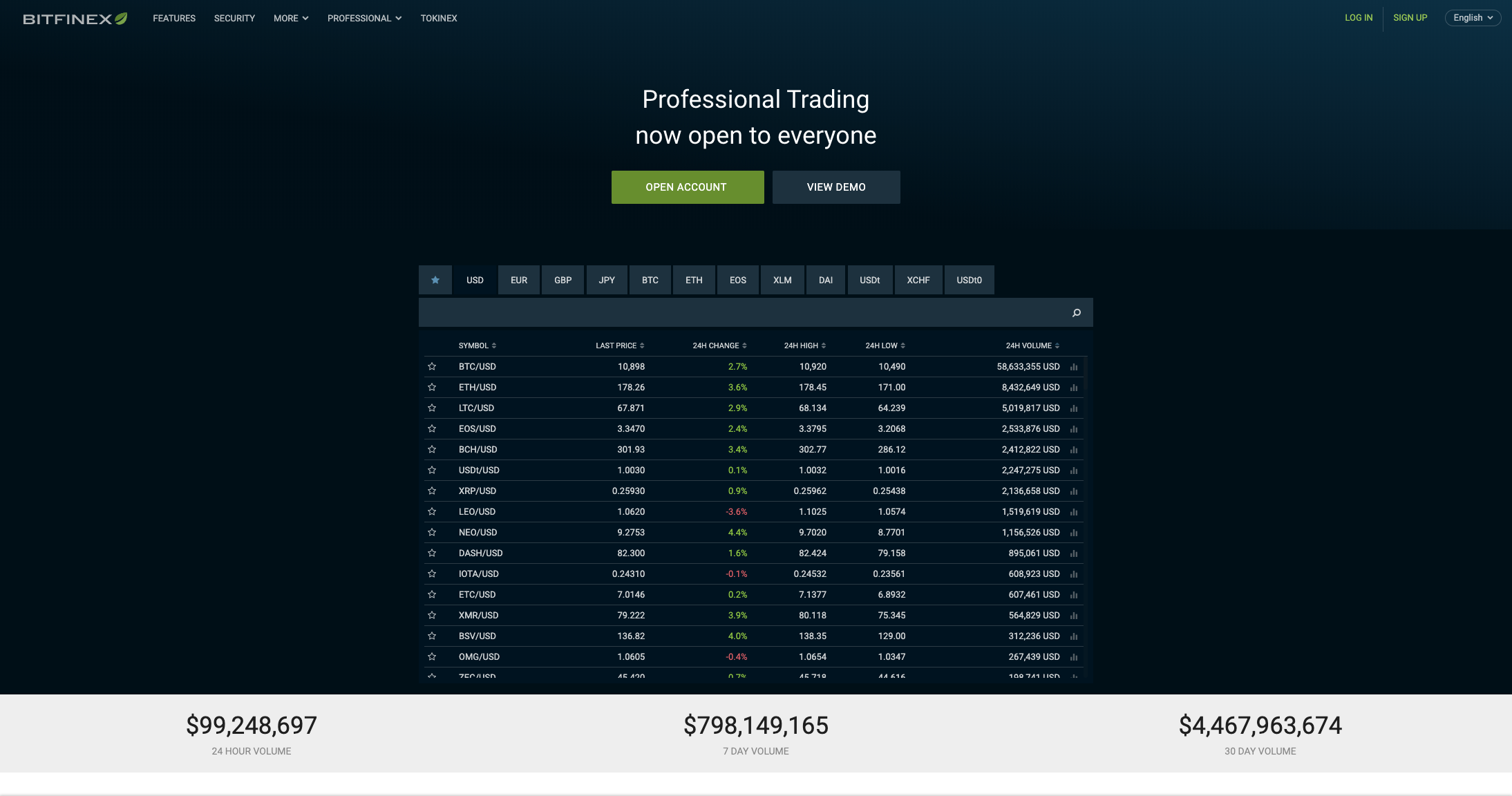Open the TOKINEX link

(x=439, y=19)
